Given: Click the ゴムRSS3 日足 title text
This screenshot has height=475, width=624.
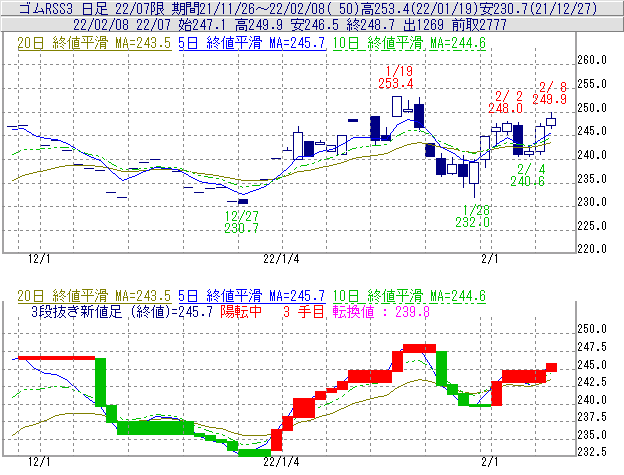Looking at the screenshot, I should (x=64, y=8).
